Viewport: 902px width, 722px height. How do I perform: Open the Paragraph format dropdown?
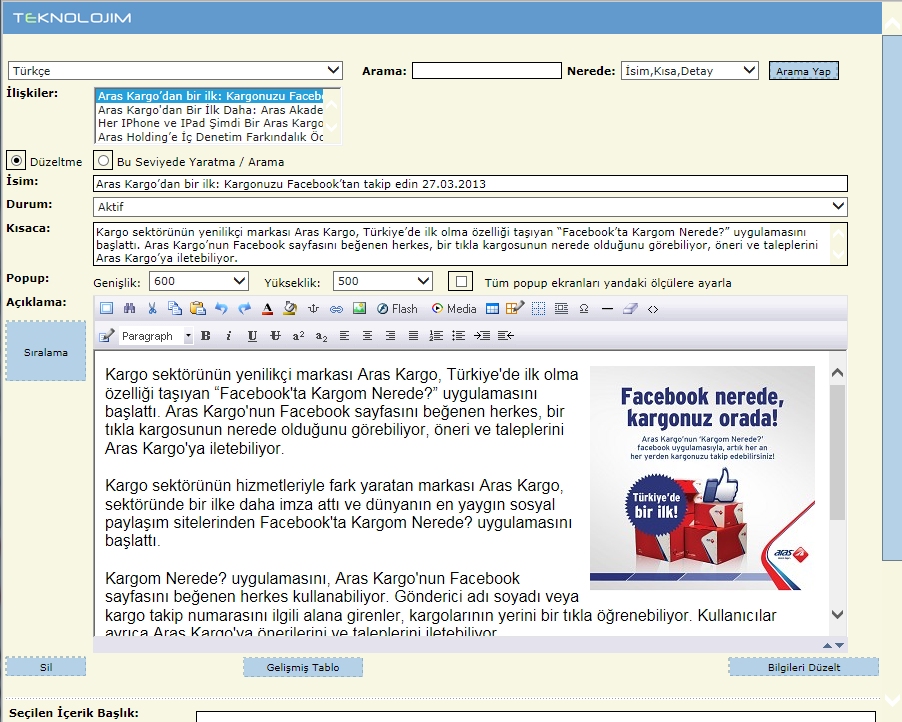coord(156,336)
